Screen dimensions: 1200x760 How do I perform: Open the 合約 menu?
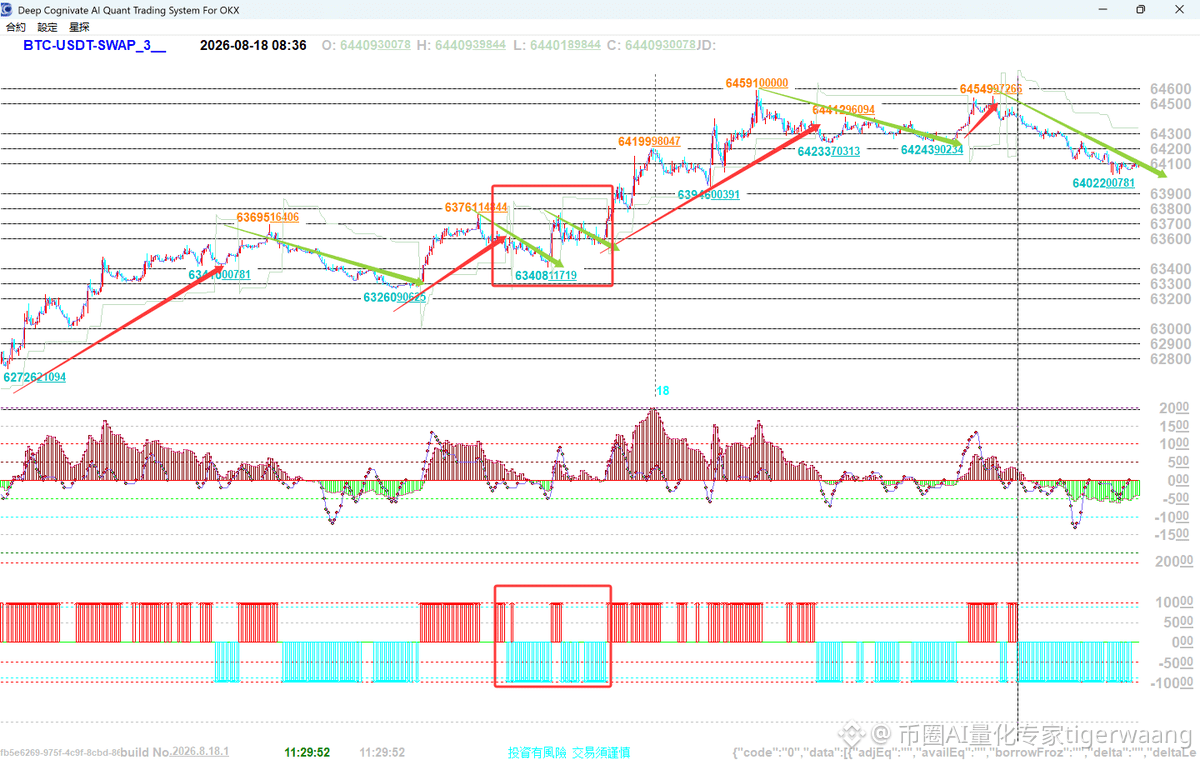pos(16,27)
